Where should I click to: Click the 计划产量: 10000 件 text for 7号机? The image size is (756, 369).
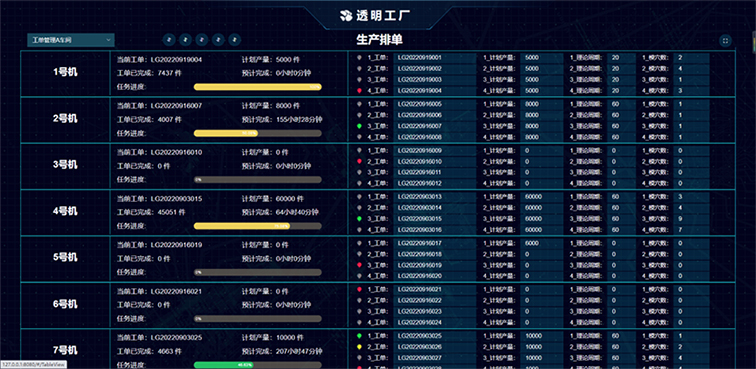pos(272,338)
